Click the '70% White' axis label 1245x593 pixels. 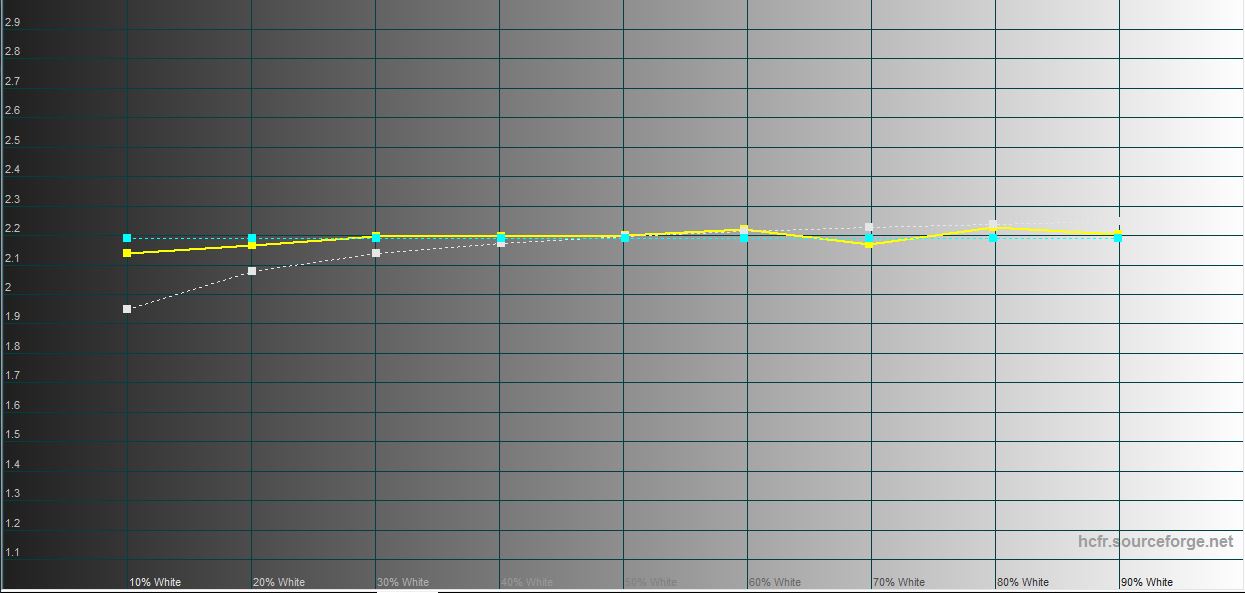coord(899,582)
